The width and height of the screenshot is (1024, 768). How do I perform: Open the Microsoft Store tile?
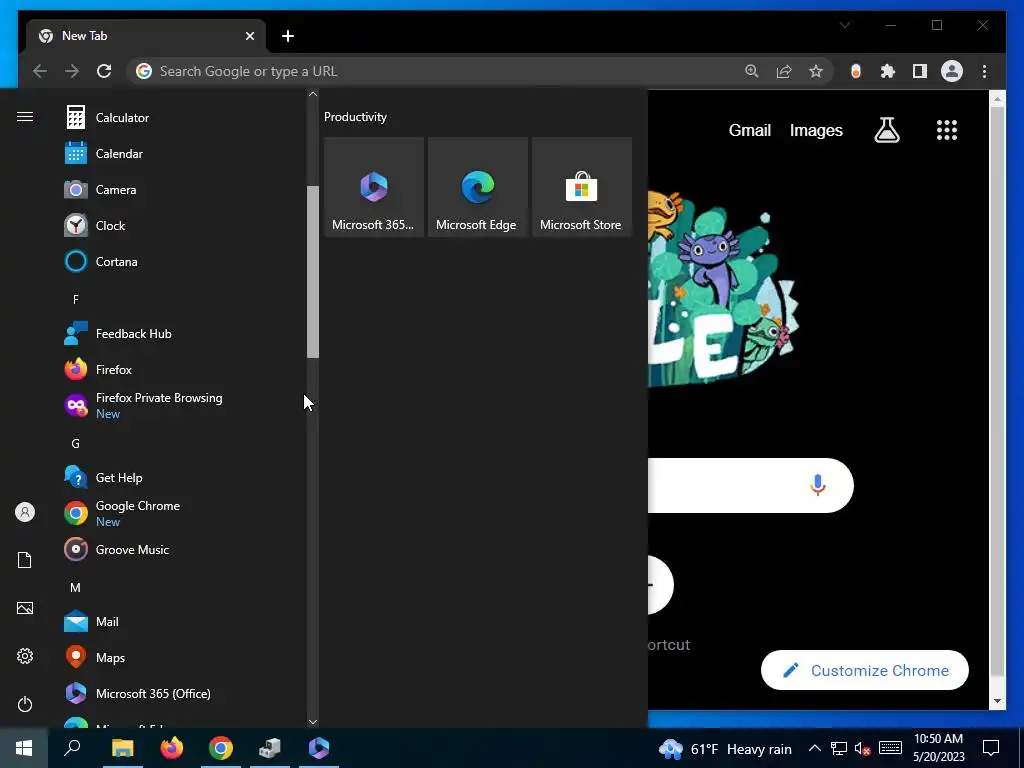[581, 187]
